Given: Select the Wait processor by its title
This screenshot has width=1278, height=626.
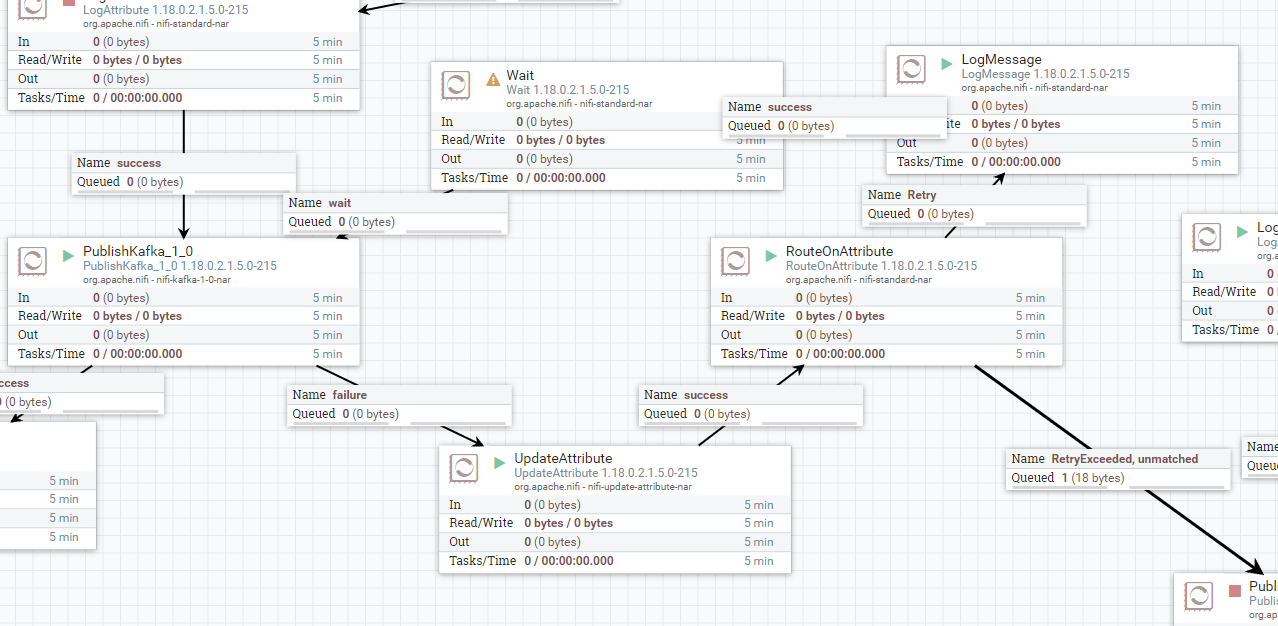Looking at the screenshot, I should pos(520,75).
